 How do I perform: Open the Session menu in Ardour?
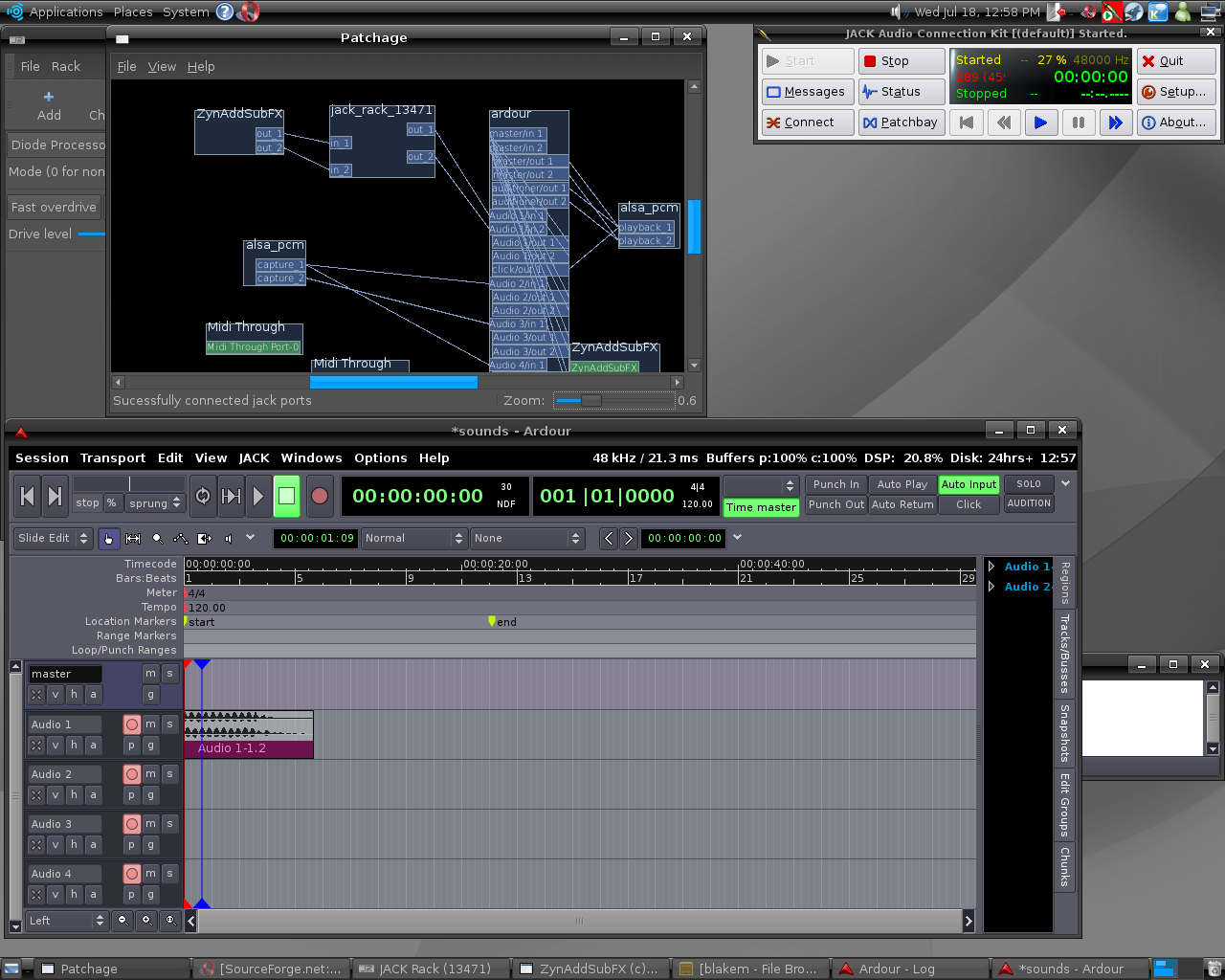click(x=42, y=458)
